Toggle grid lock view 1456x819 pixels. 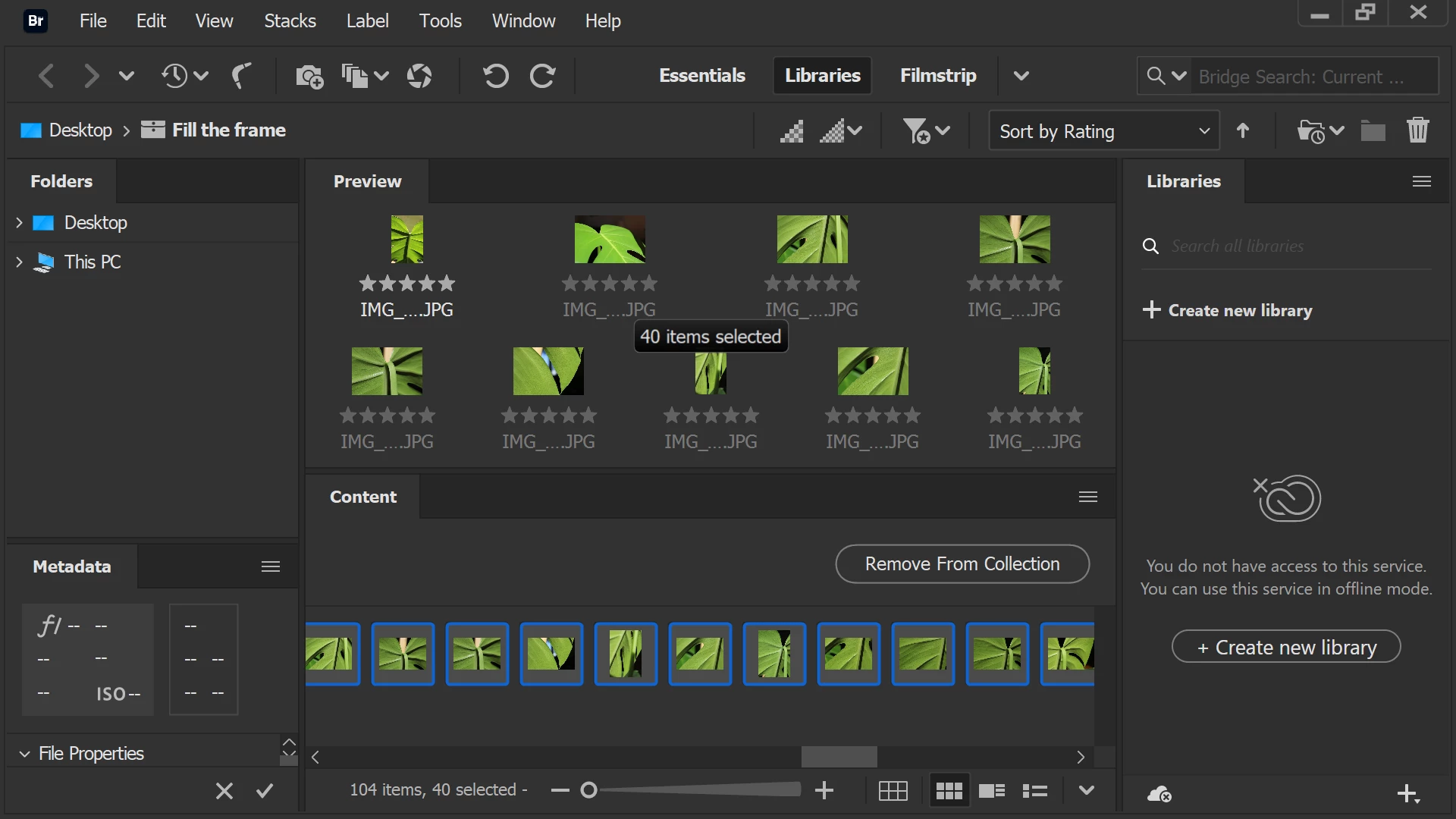893,791
